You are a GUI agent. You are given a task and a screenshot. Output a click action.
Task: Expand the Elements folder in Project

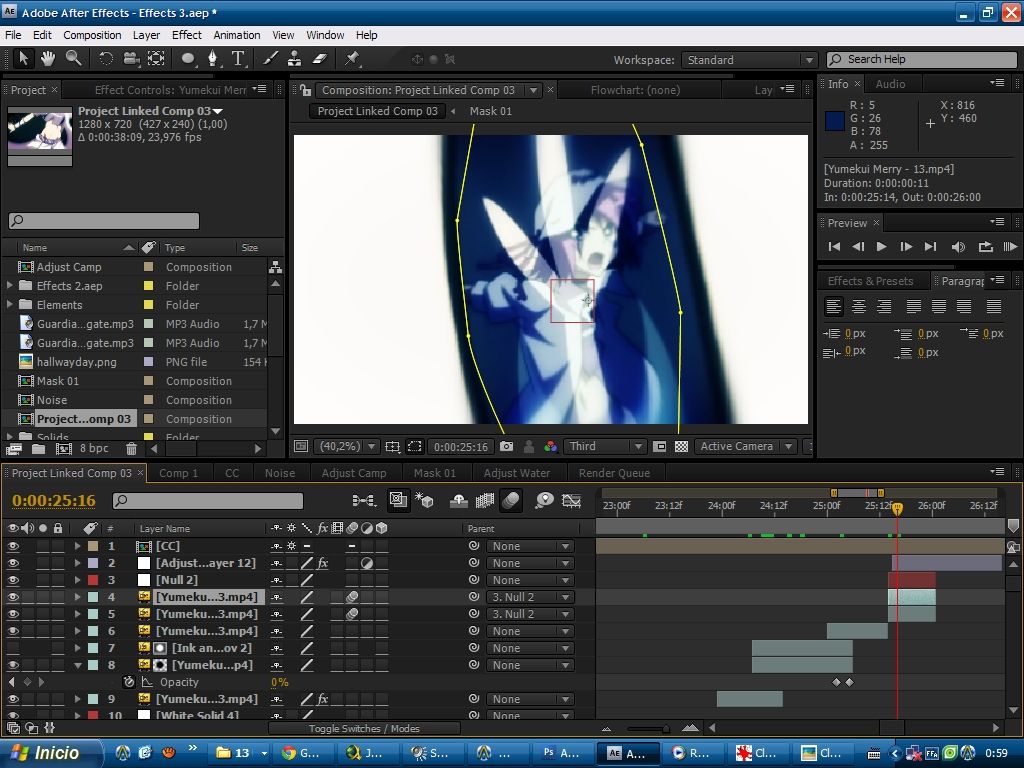click(9, 304)
